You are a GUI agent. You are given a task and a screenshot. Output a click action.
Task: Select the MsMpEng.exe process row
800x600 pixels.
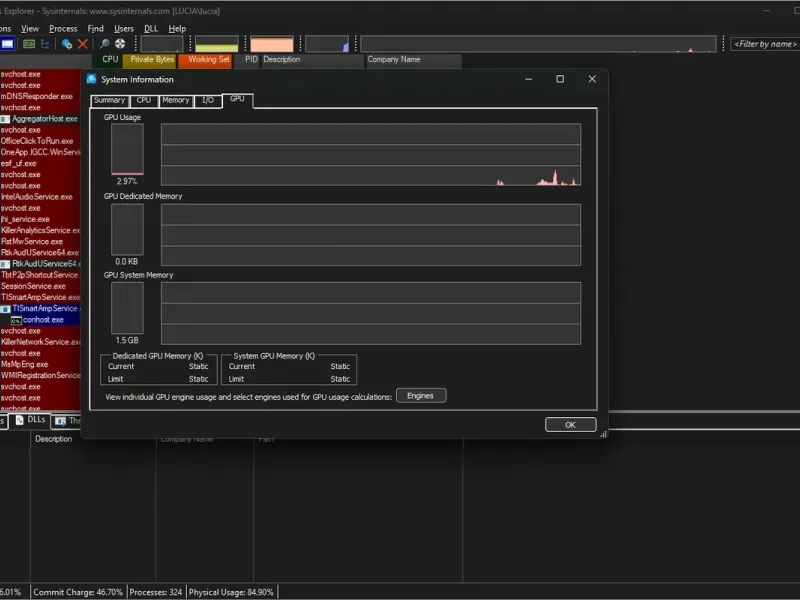click(40, 364)
